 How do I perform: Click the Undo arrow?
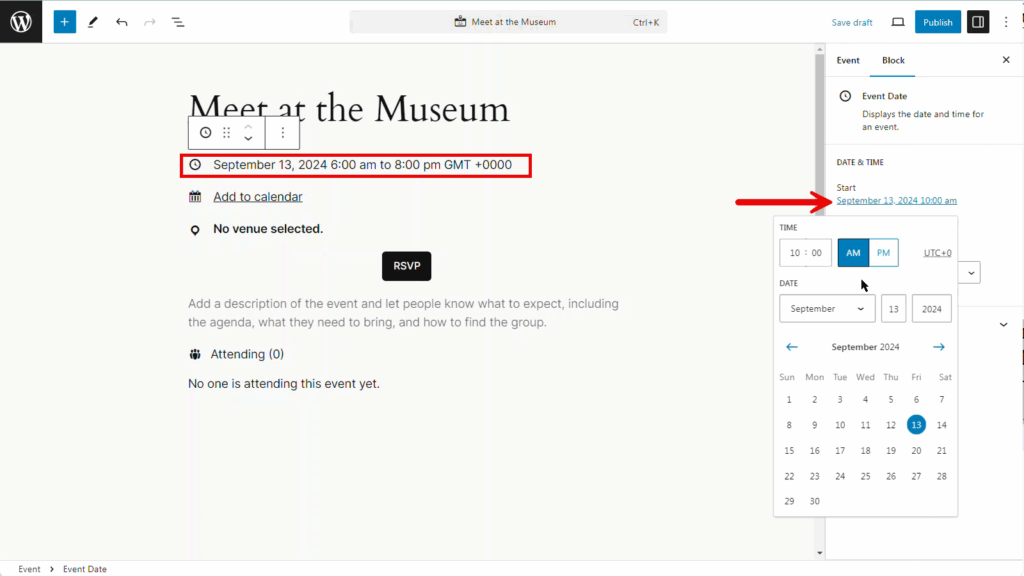click(x=121, y=22)
